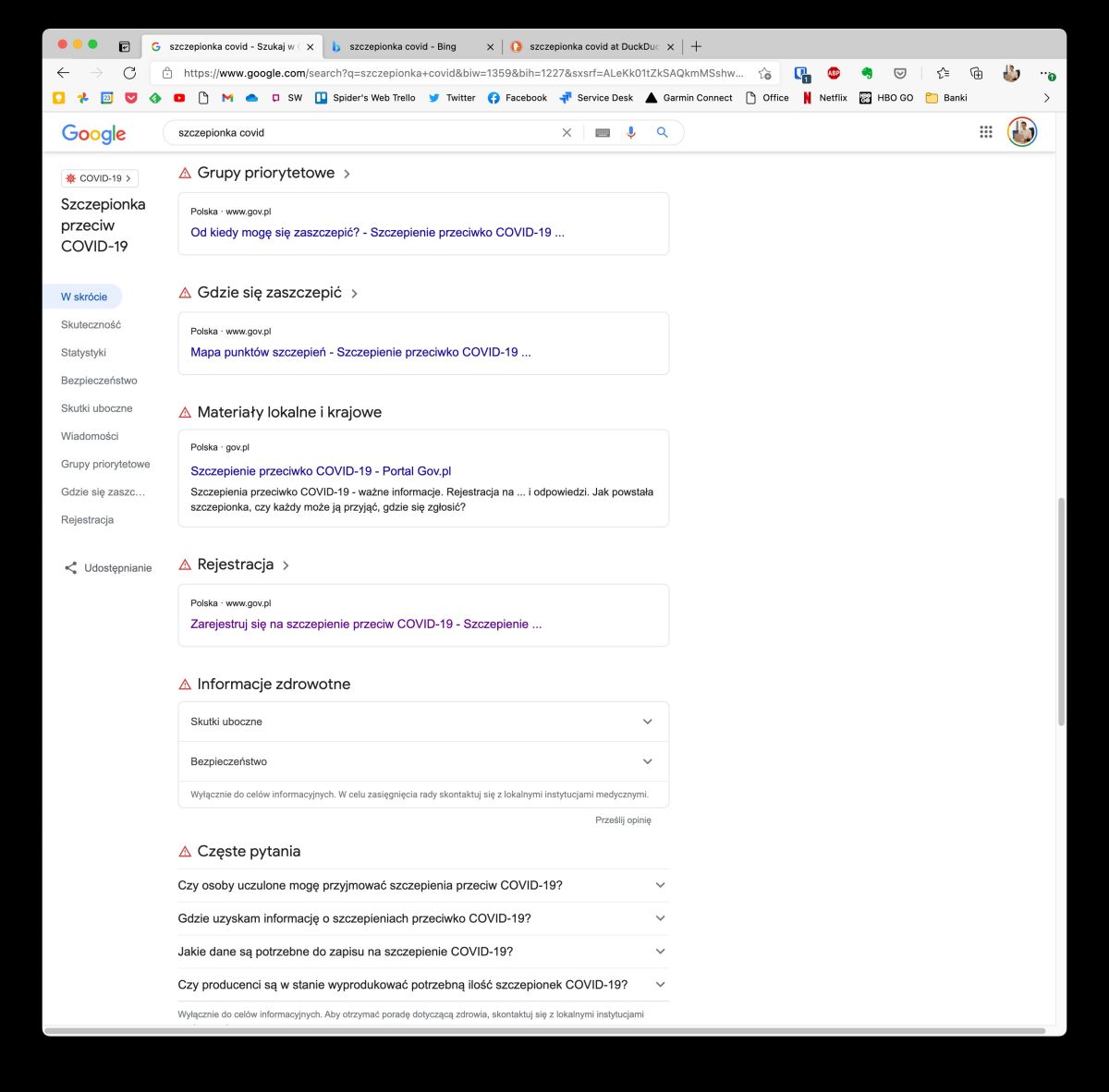Screen dimensions: 1109x1092
Task: Expand the Bezpieczeństwo accordion row
Action: click(x=423, y=761)
